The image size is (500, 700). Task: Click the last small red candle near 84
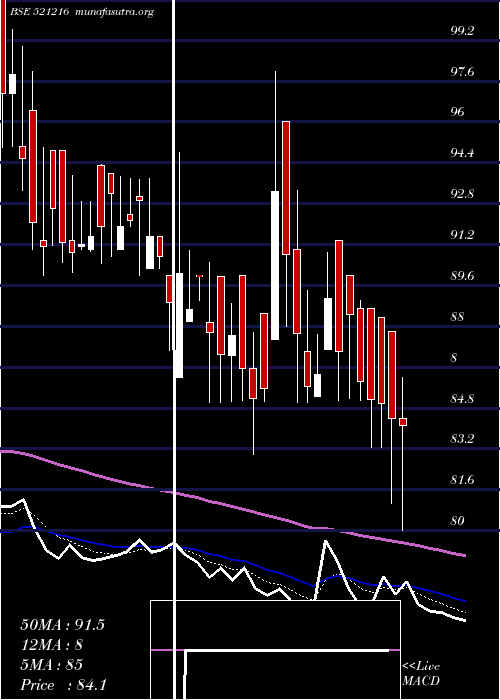pyautogui.click(x=403, y=422)
